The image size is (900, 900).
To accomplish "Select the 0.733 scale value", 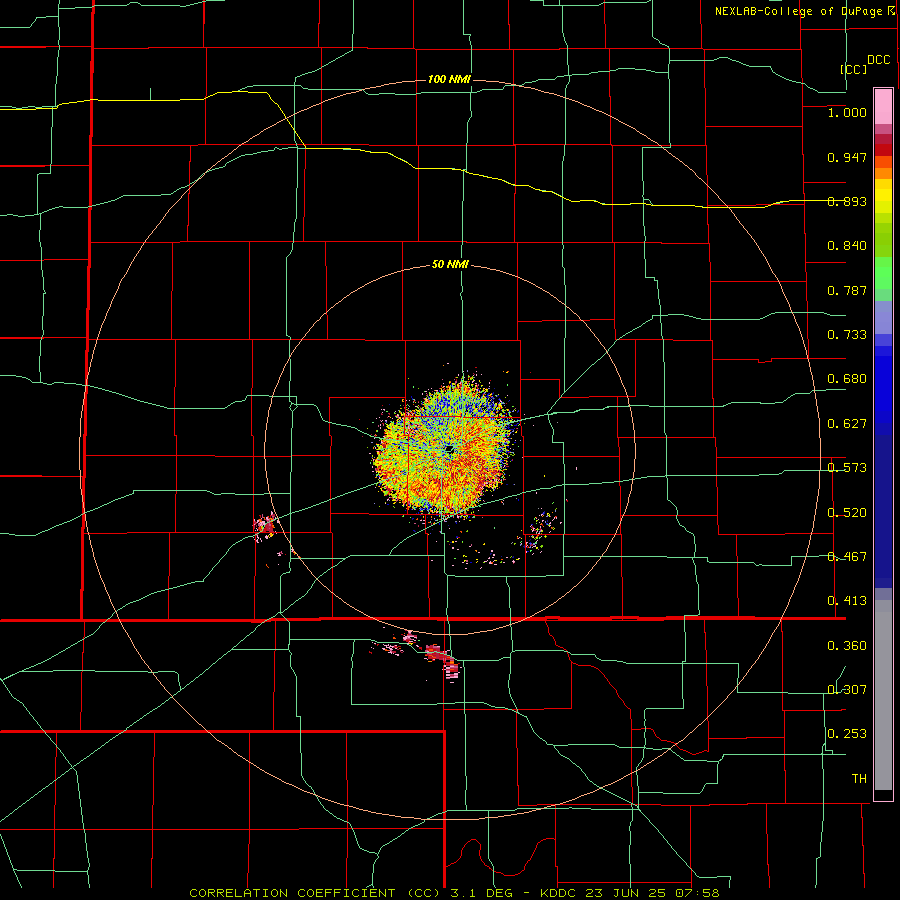I will click(847, 335).
